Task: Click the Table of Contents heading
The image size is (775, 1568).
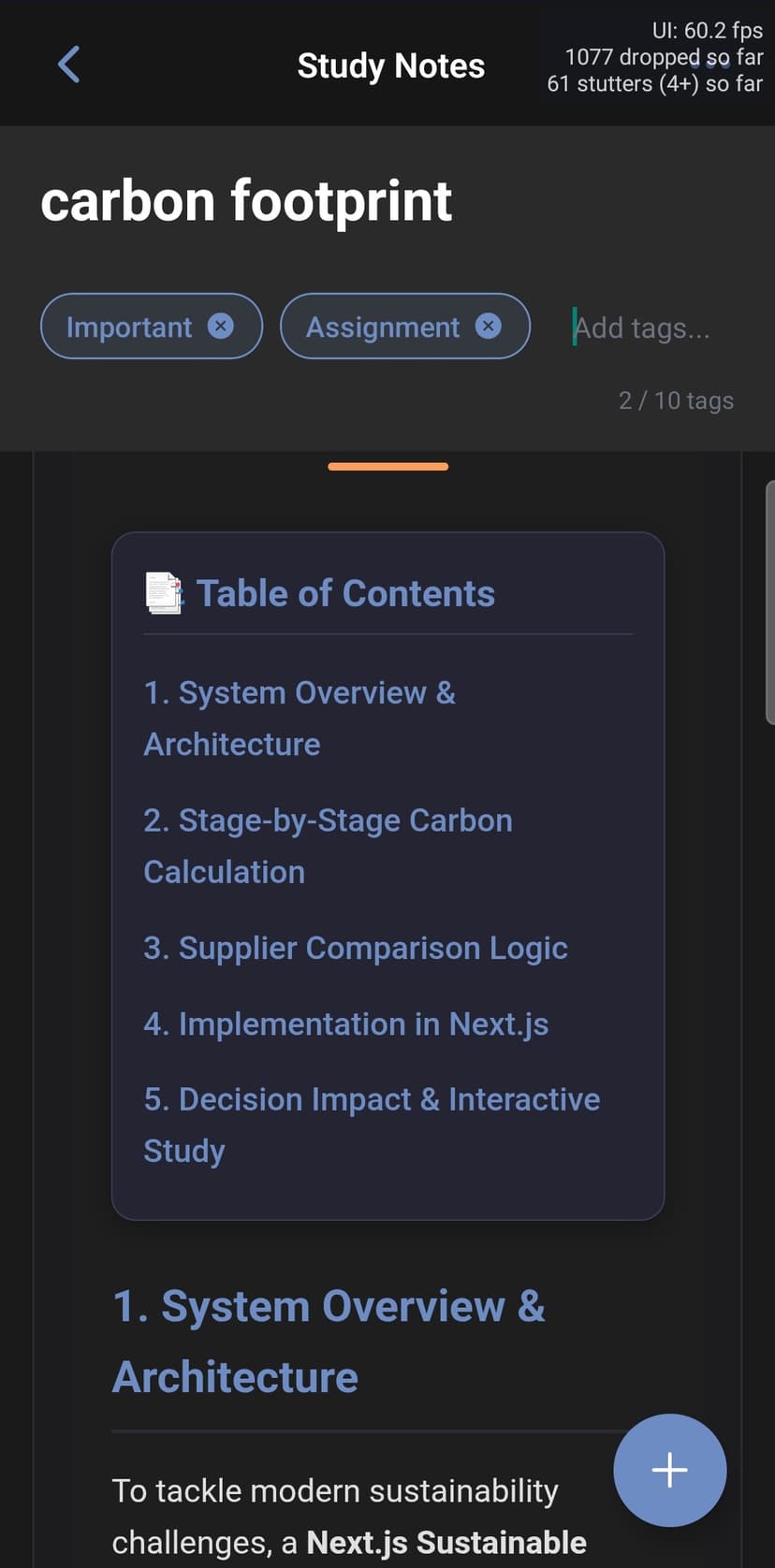Action: click(x=345, y=593)
